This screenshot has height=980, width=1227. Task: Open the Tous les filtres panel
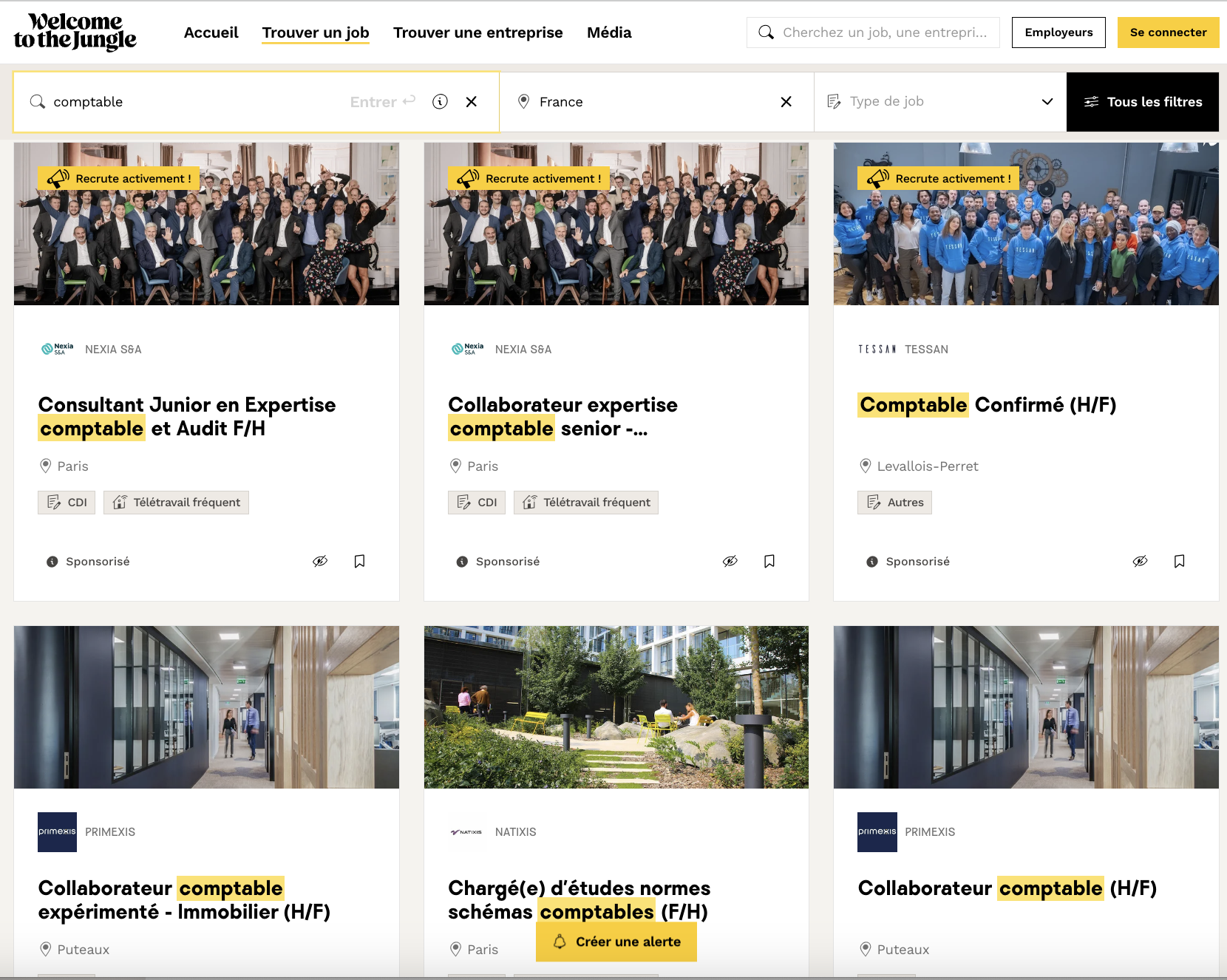tap(1142, 102)
